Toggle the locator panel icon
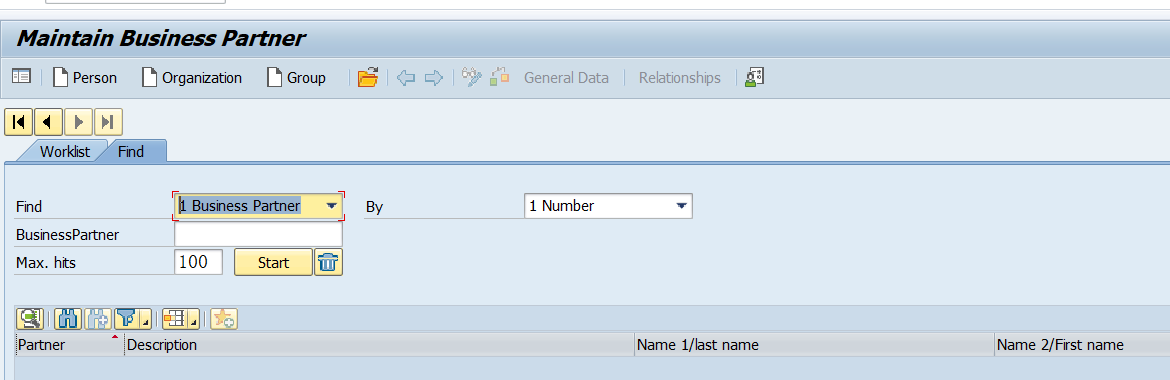Image resolution: width=1170 pixels, height=380 pixels. click(21, 77)
